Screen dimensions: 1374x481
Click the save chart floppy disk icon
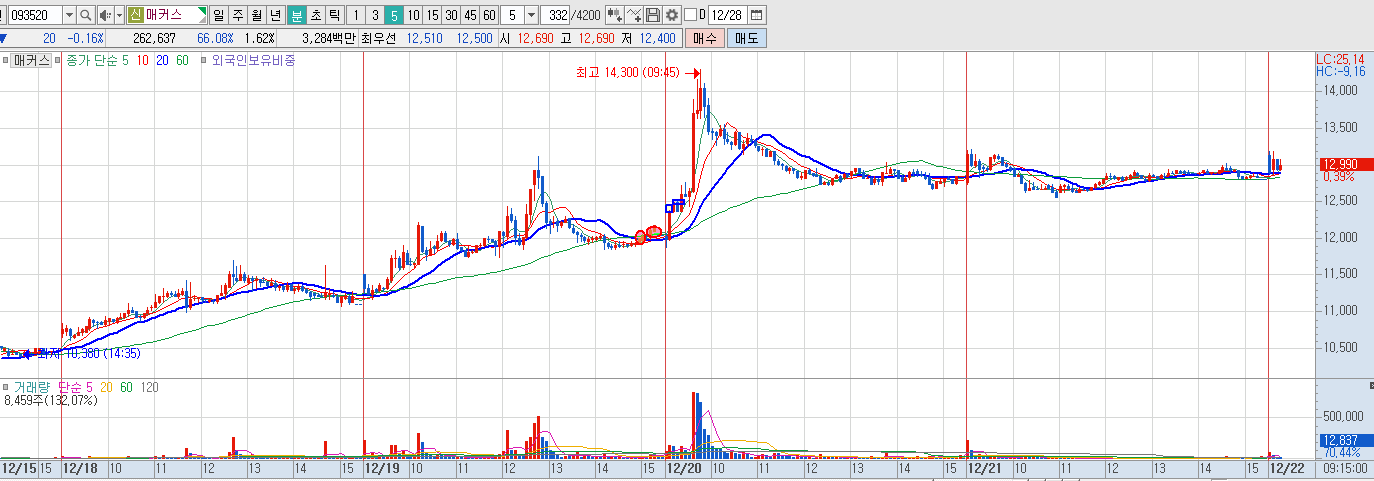(653, 15)
